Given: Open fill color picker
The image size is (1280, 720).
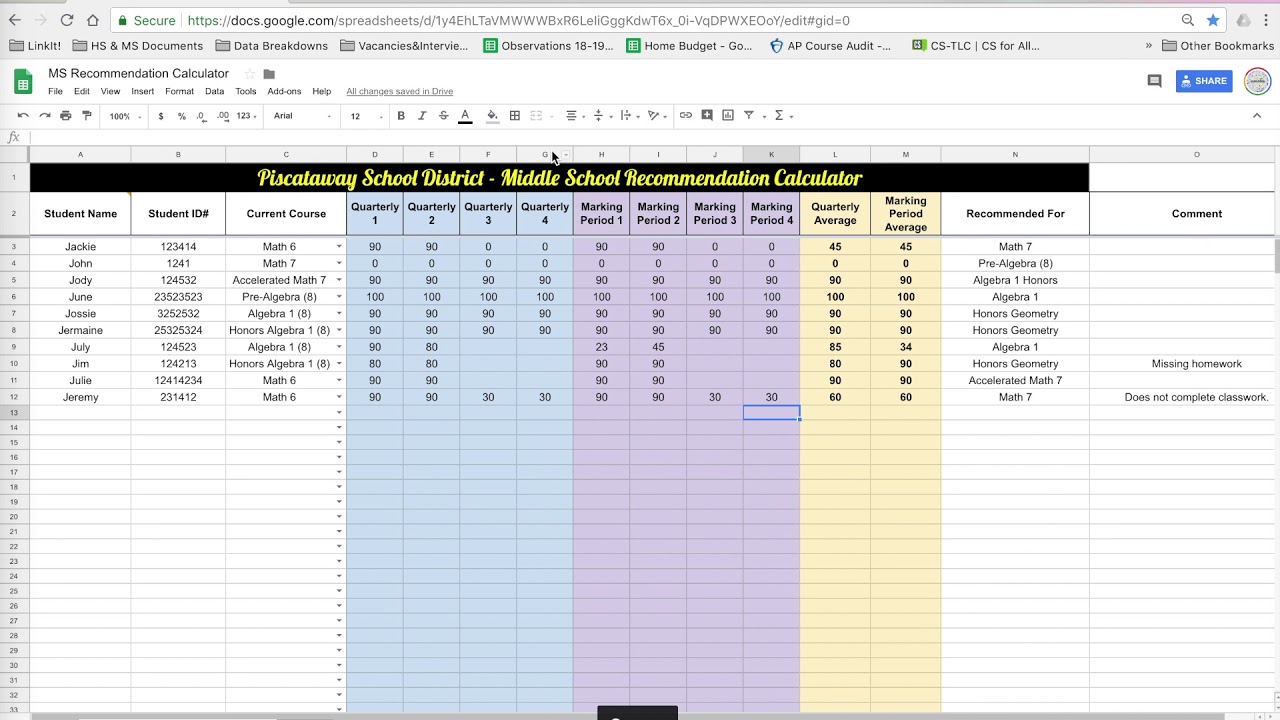Looking at the screenshot, I should [x=492, y=116].
